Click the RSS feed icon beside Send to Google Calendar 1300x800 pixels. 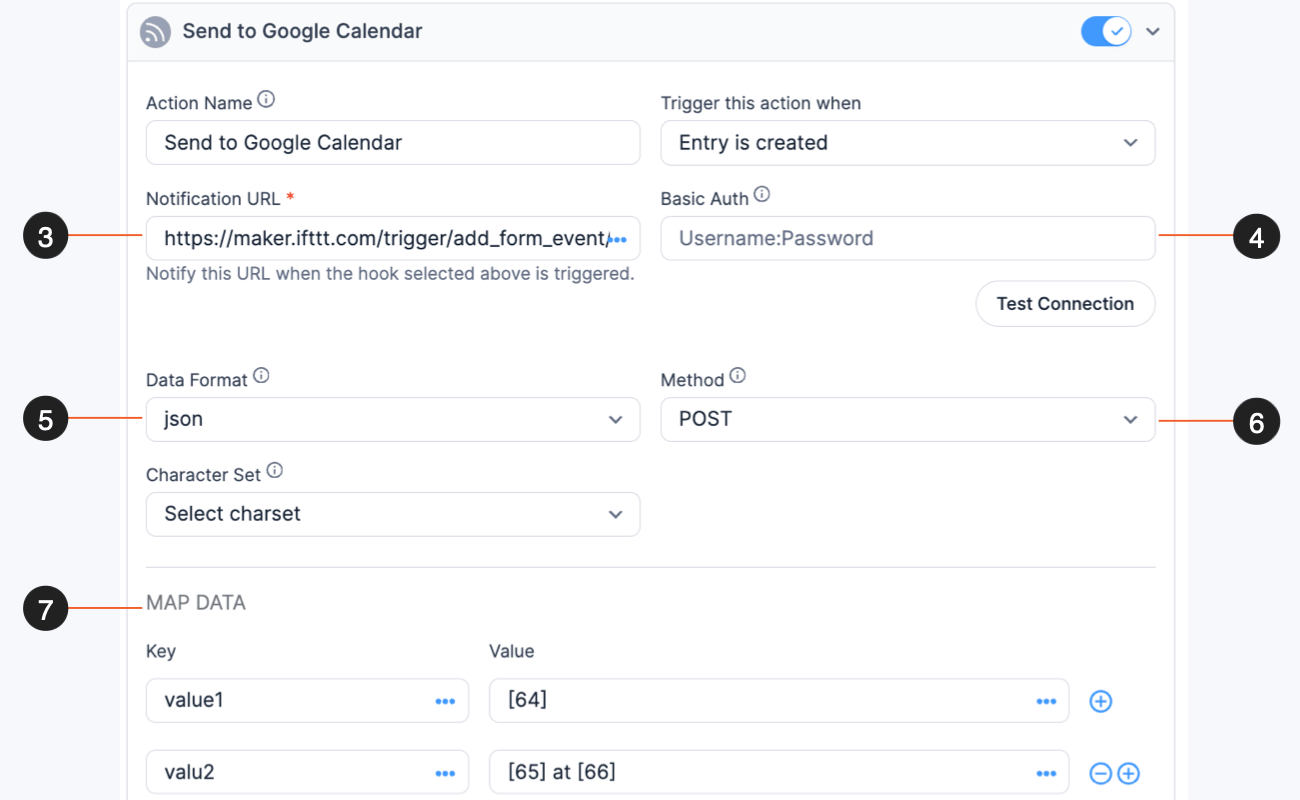pyautogui.click(x=155, y=32)
